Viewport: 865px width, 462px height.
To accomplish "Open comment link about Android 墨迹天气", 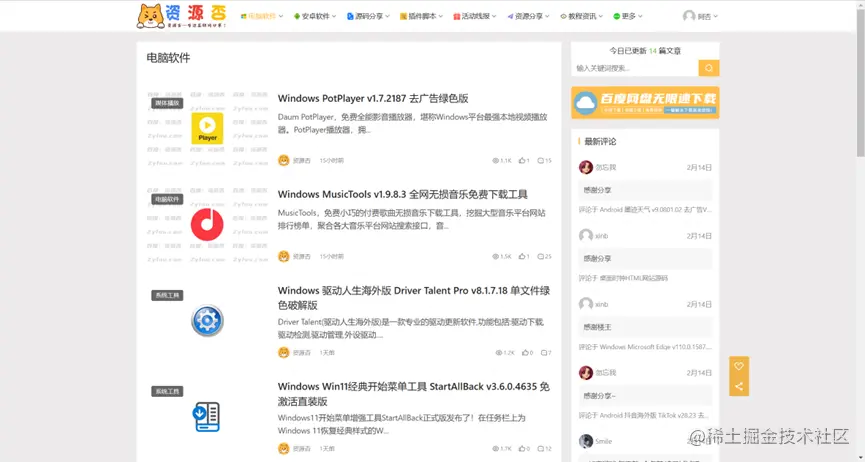I will [645, 210].
